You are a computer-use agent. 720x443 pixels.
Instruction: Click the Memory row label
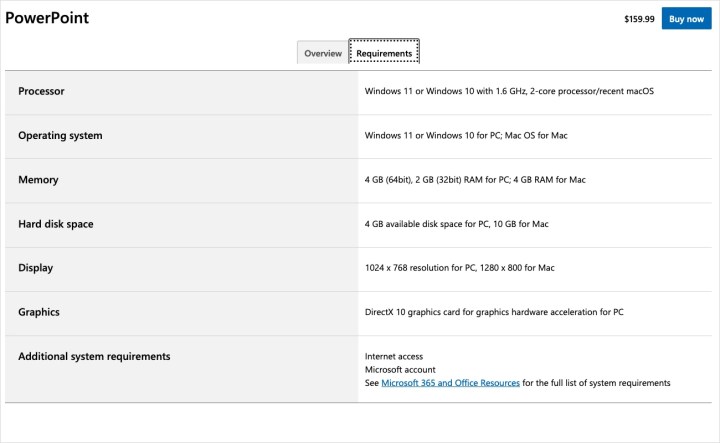[x=38, y=179]
